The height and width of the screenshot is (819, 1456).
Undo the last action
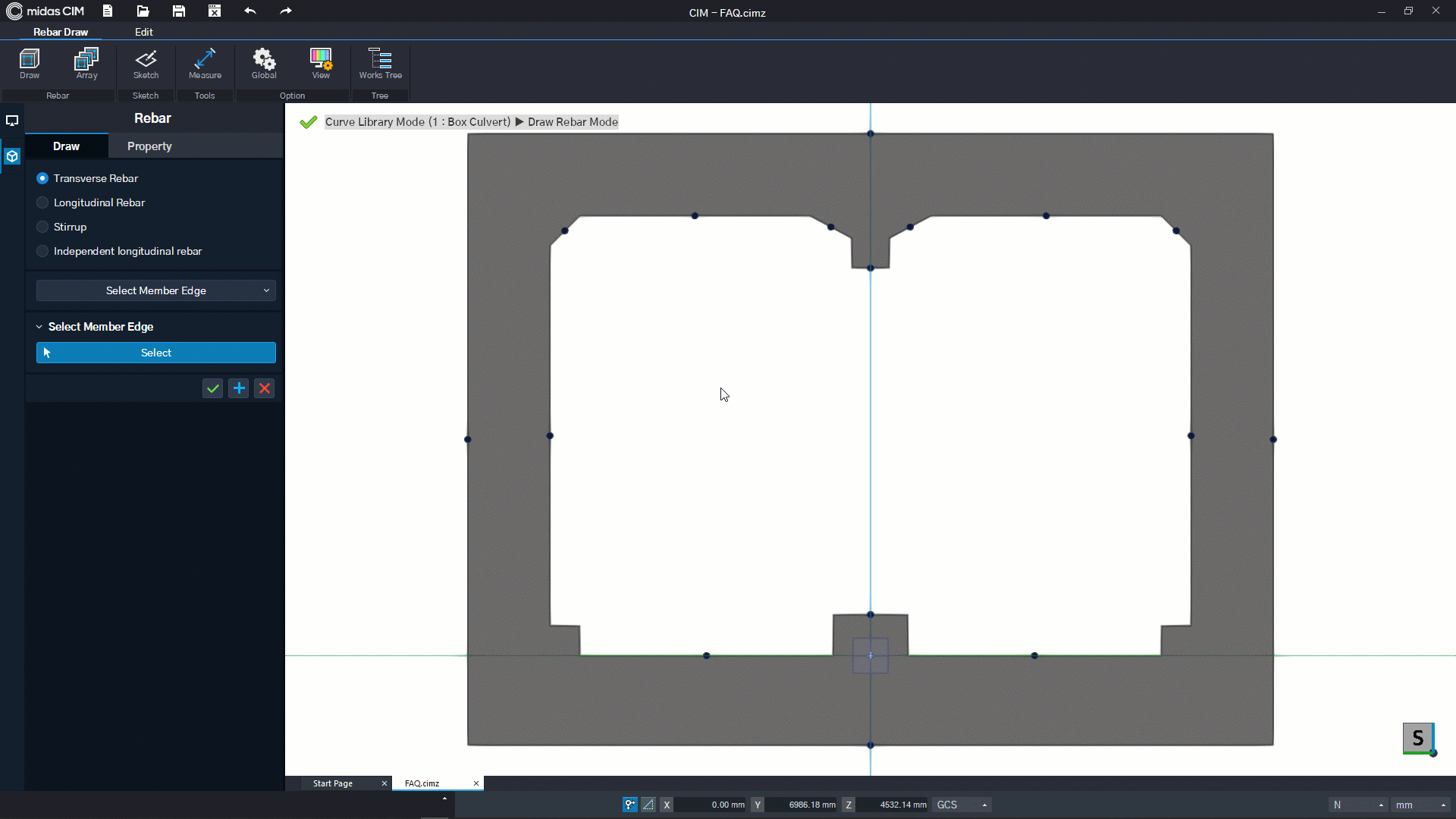click(250, 11)
